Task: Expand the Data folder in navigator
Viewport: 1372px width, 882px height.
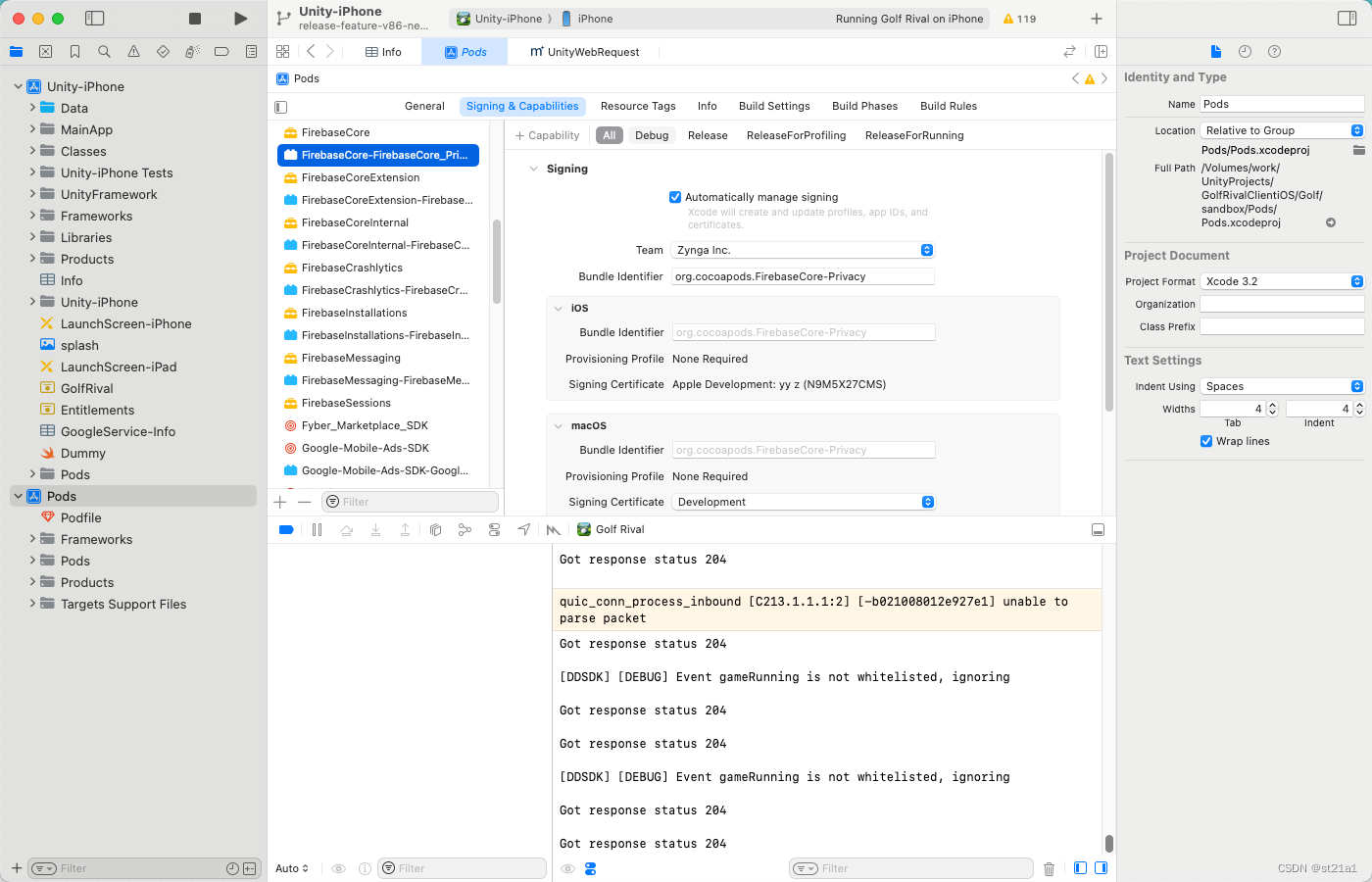Action: click(32, 108)
